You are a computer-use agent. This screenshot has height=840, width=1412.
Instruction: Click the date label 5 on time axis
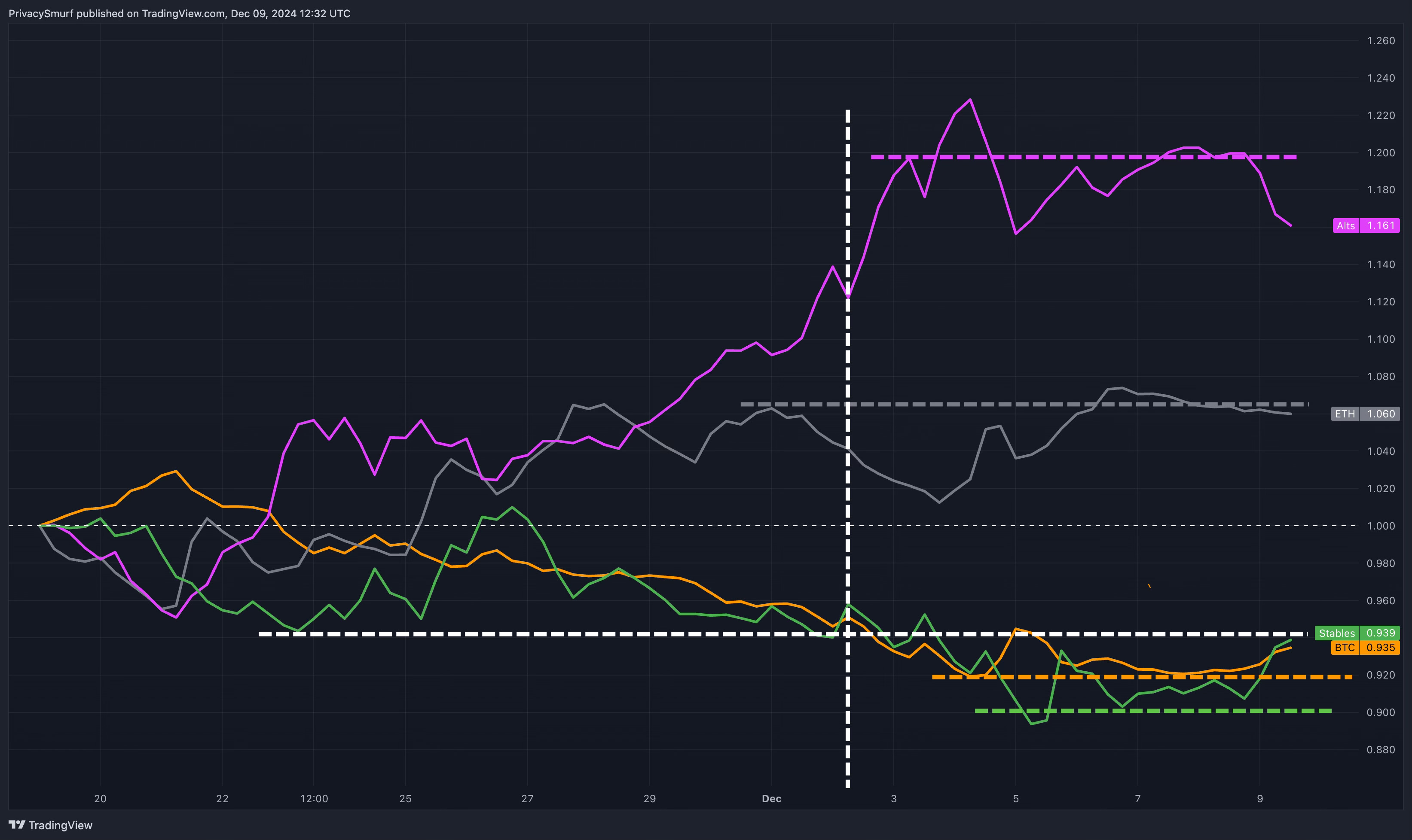tap(1015, 799)
